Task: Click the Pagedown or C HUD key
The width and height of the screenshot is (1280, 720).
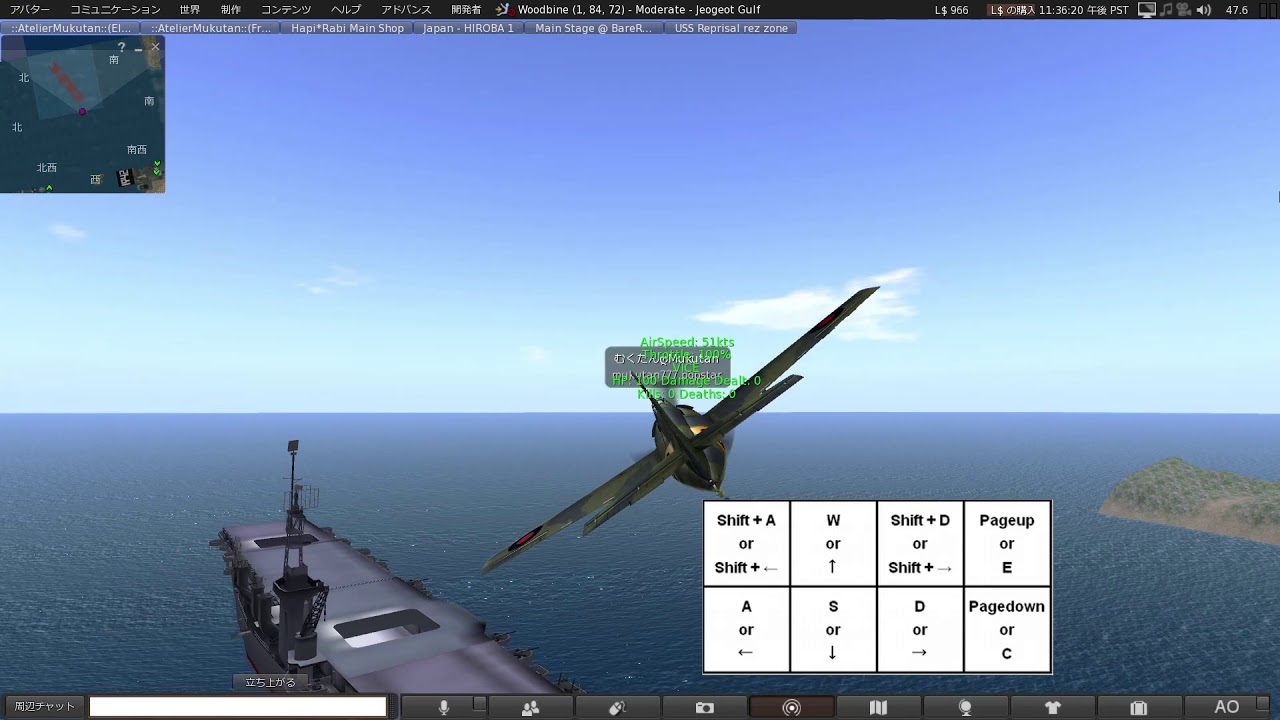Action: (1007, 630)
